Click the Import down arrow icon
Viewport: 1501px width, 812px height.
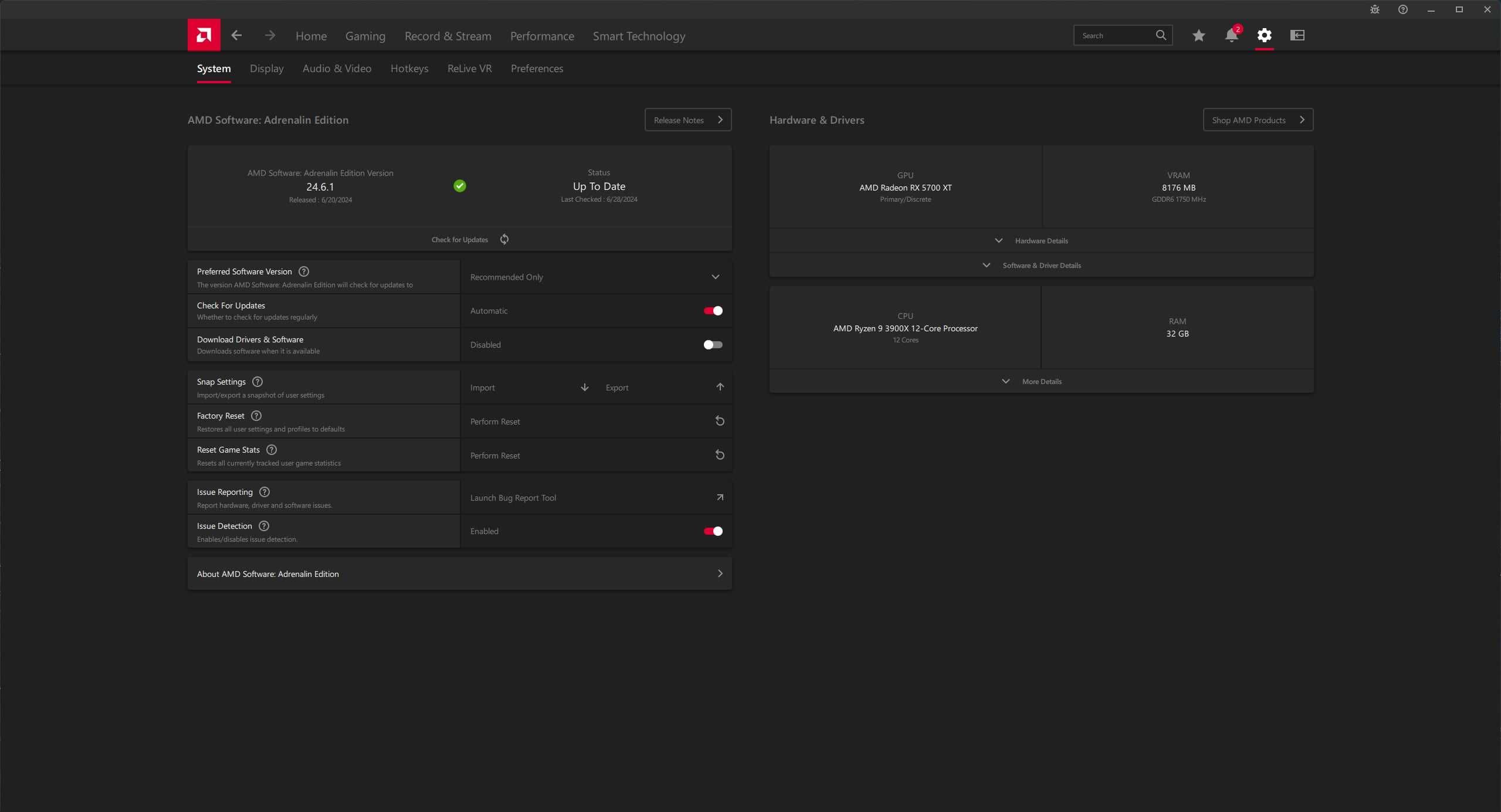coord(584,388)
